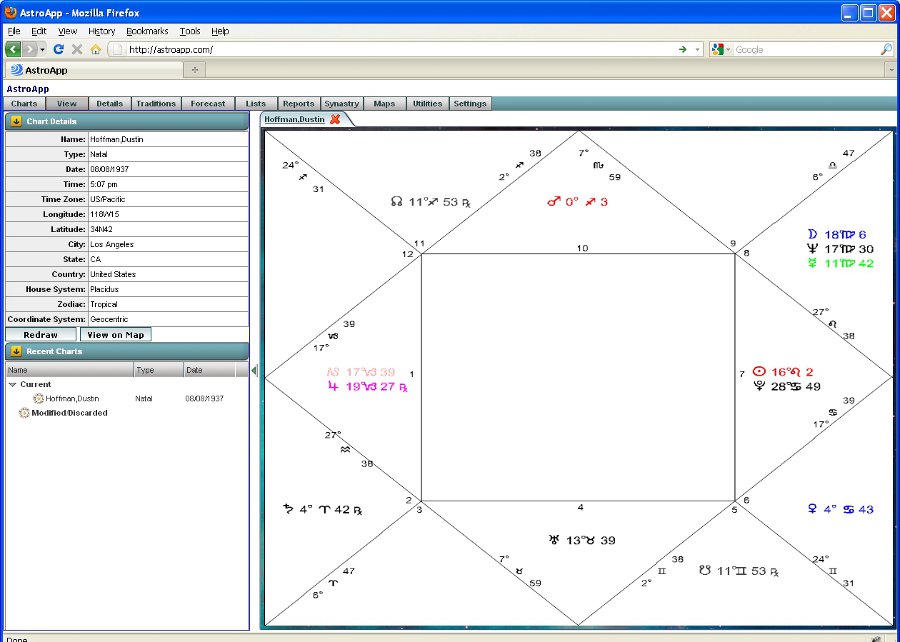Viewport: 900px width, 642px height.
Task: Close the Hoffman,Dustin chart tab
Action: click(x=335, y=119)
